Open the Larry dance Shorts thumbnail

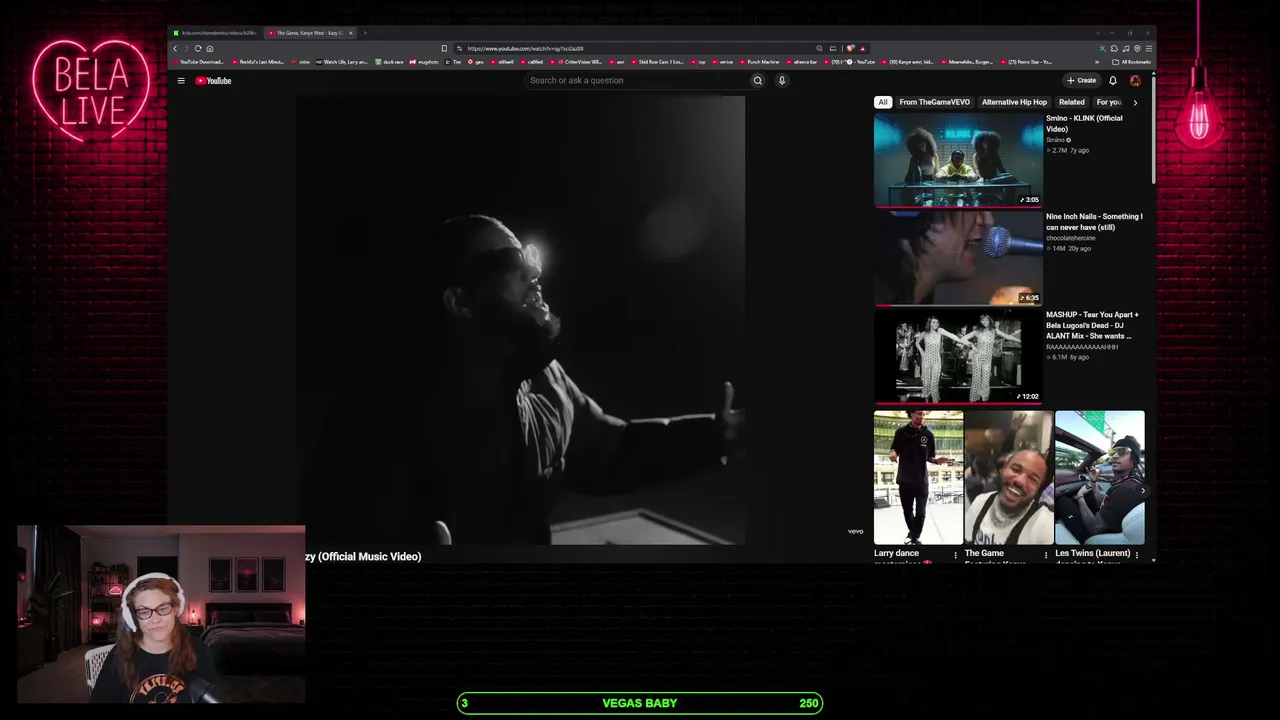tap(918, 477)
